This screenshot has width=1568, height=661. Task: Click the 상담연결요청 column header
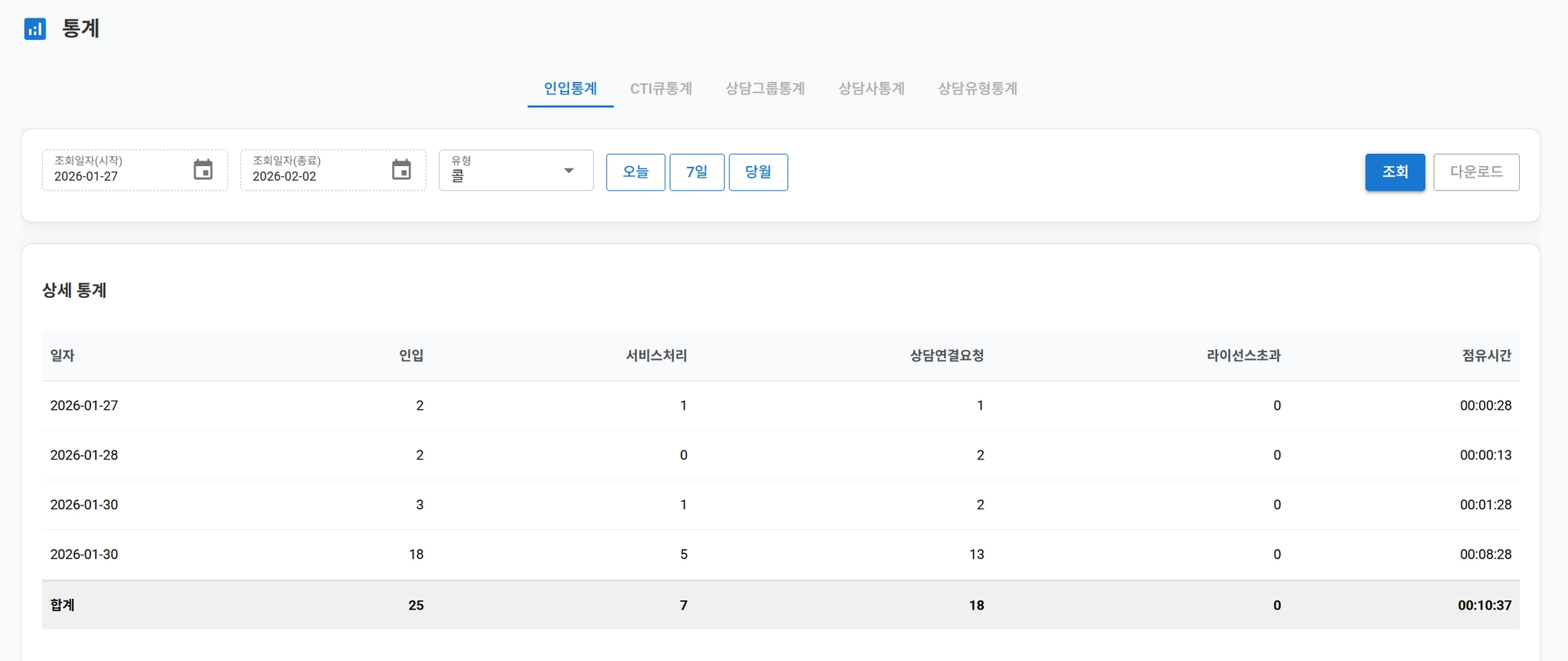tap(946, 356)
